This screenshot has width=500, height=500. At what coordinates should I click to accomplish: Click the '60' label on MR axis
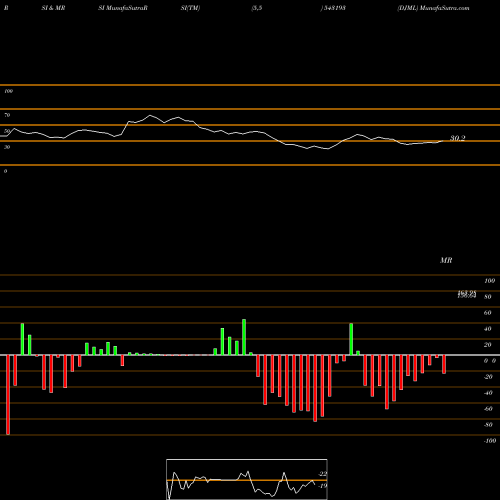point(488,313)
